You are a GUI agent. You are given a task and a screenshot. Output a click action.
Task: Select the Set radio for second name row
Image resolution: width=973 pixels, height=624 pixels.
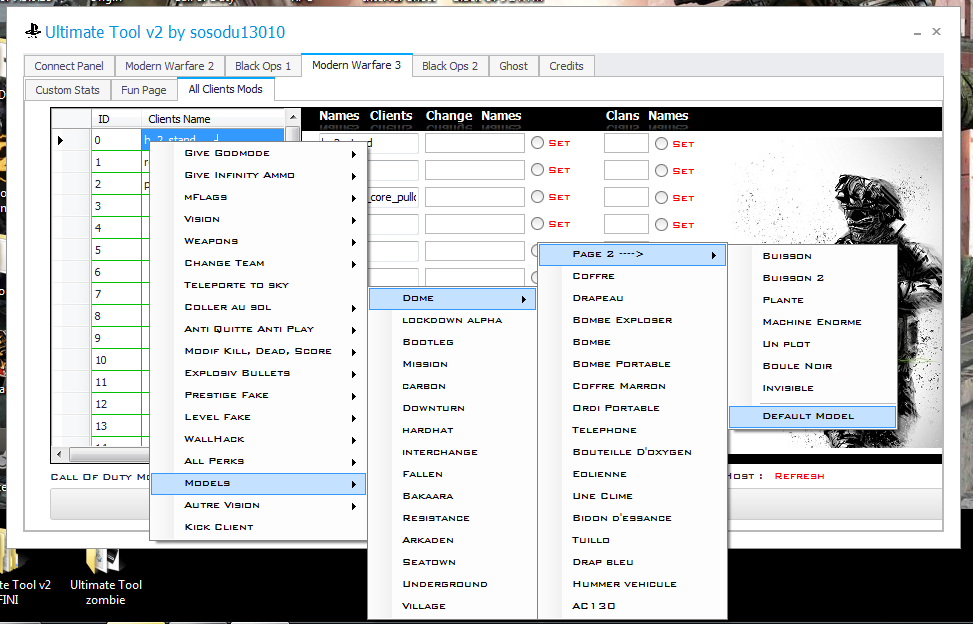coord(537,170)
